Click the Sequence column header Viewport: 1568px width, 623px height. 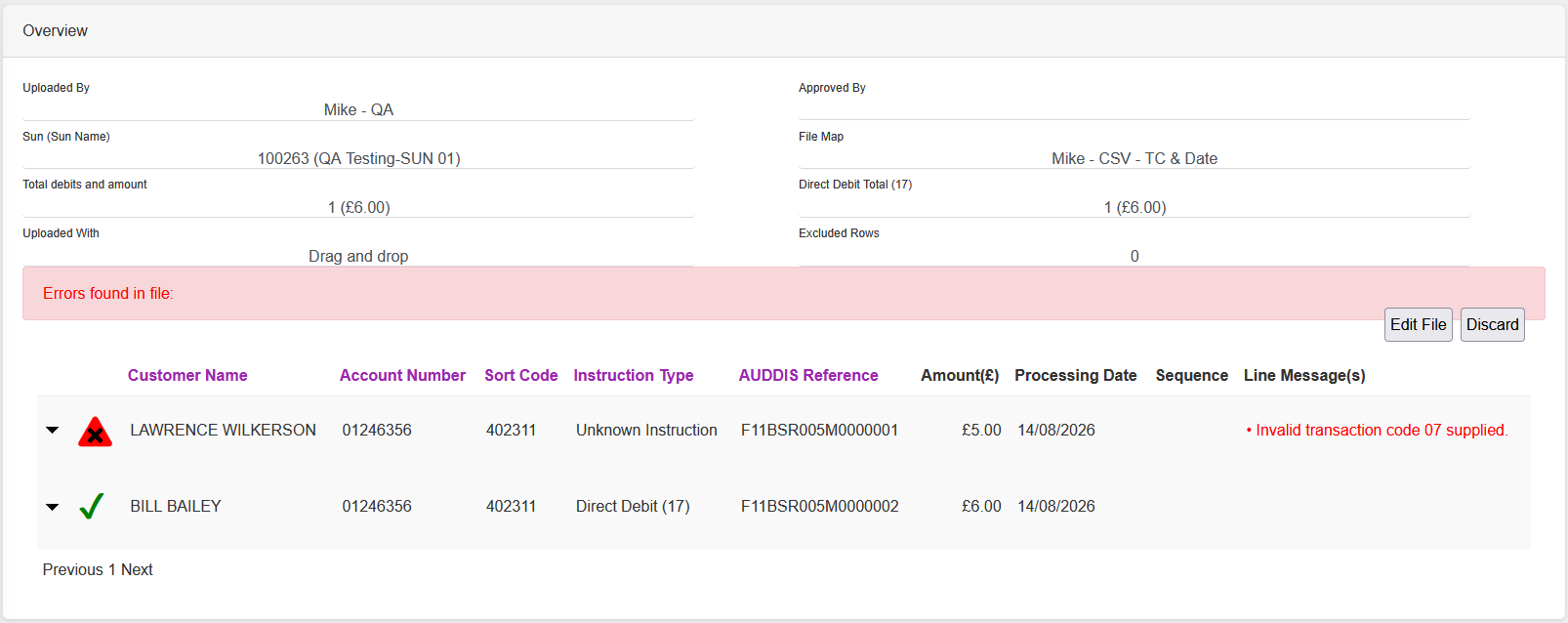pyautogui.click(x=1192, y=375)
